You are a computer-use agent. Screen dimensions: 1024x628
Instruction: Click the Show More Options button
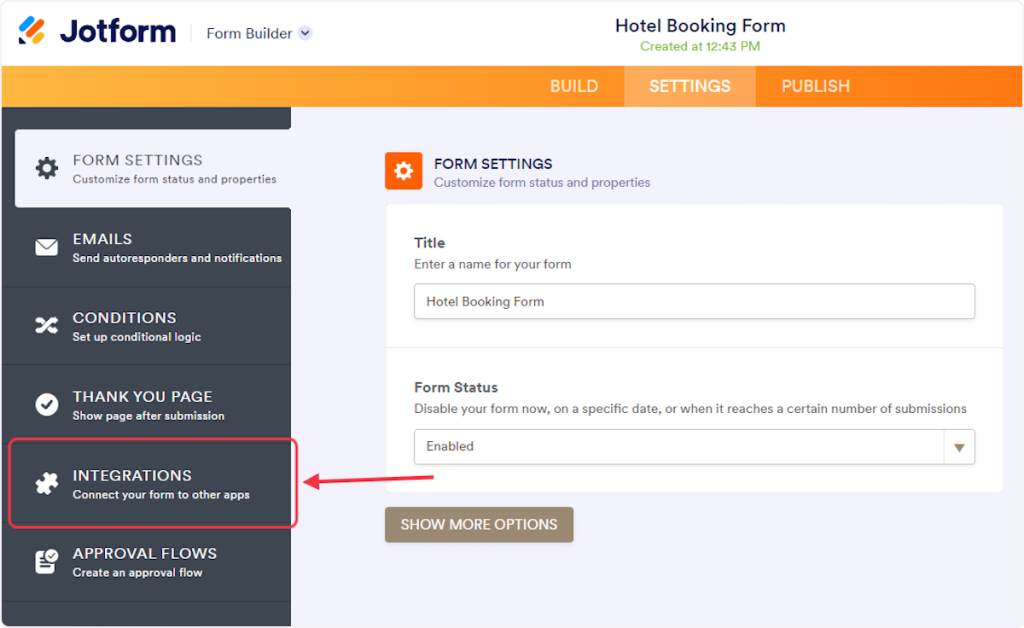click(479, 524)
